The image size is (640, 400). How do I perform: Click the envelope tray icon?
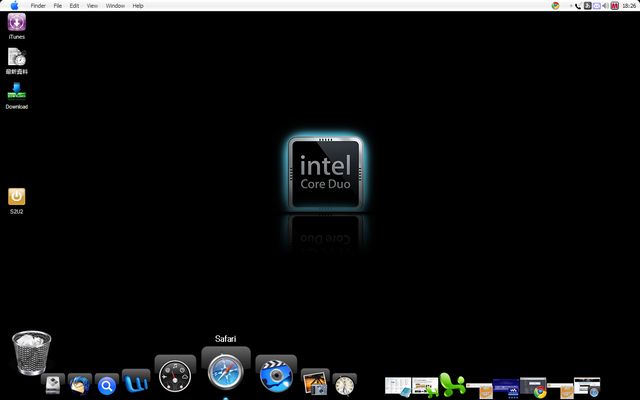[596, 6]
